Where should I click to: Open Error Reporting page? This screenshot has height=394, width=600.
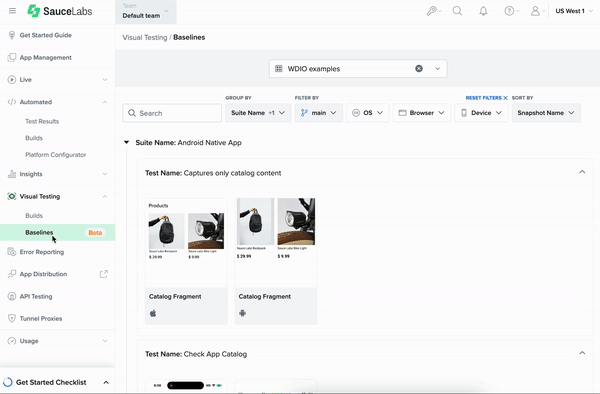pos(42,252)
